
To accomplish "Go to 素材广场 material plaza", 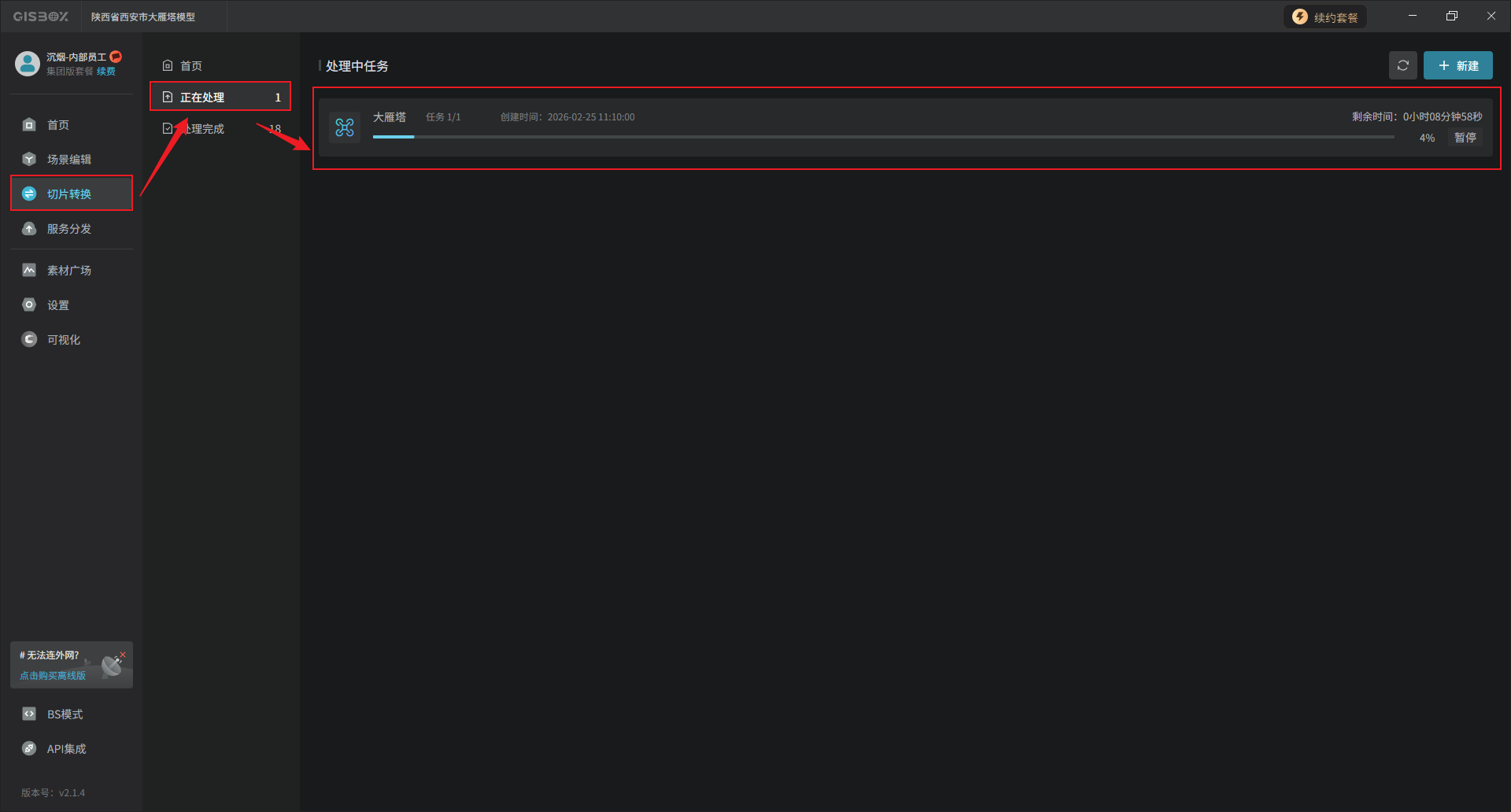I will pyautogui.click(x=68, y=271).
